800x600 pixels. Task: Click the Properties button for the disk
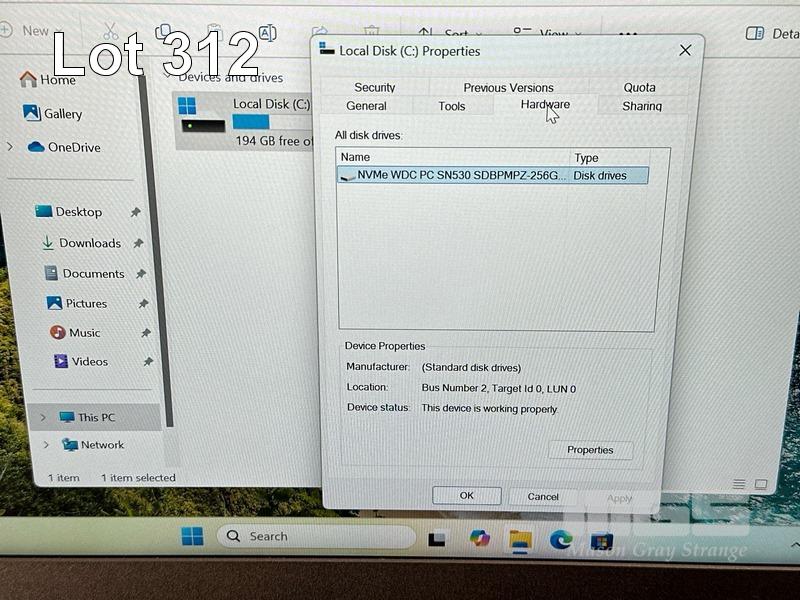[x=590, y=450]
